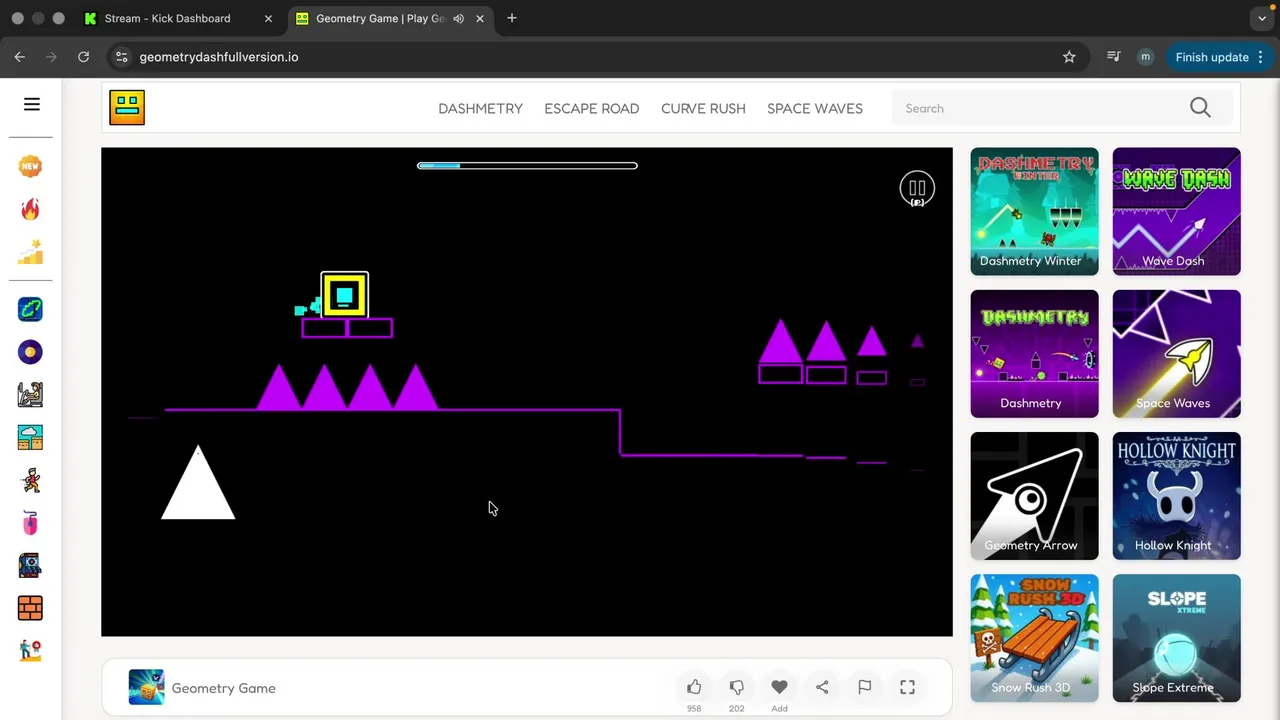The width and height of the screenshot is (1280, 720).
Task: Open a new browser tab
Action: point(512,18)
